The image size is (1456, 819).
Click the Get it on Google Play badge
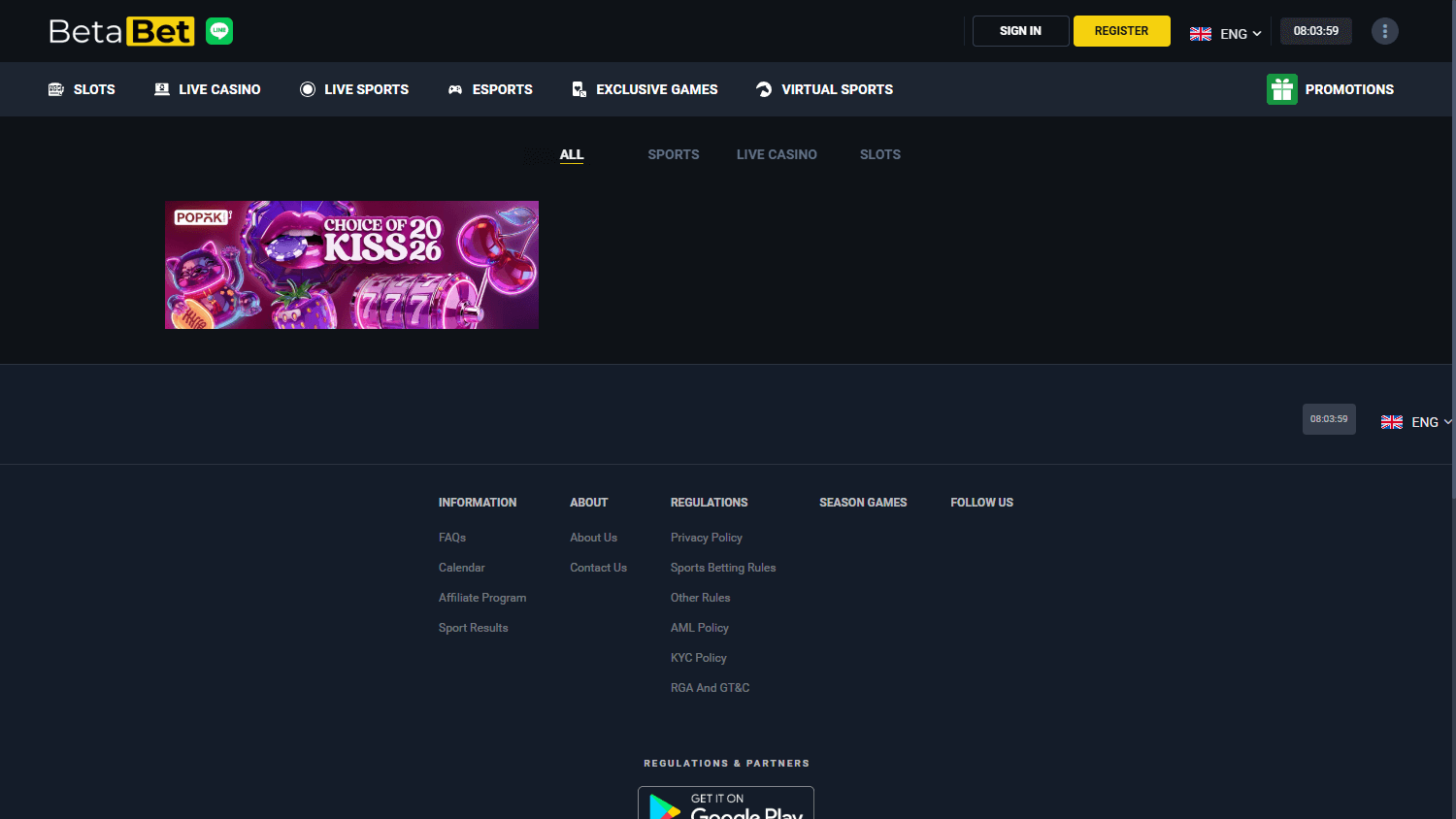click(726, 806)
